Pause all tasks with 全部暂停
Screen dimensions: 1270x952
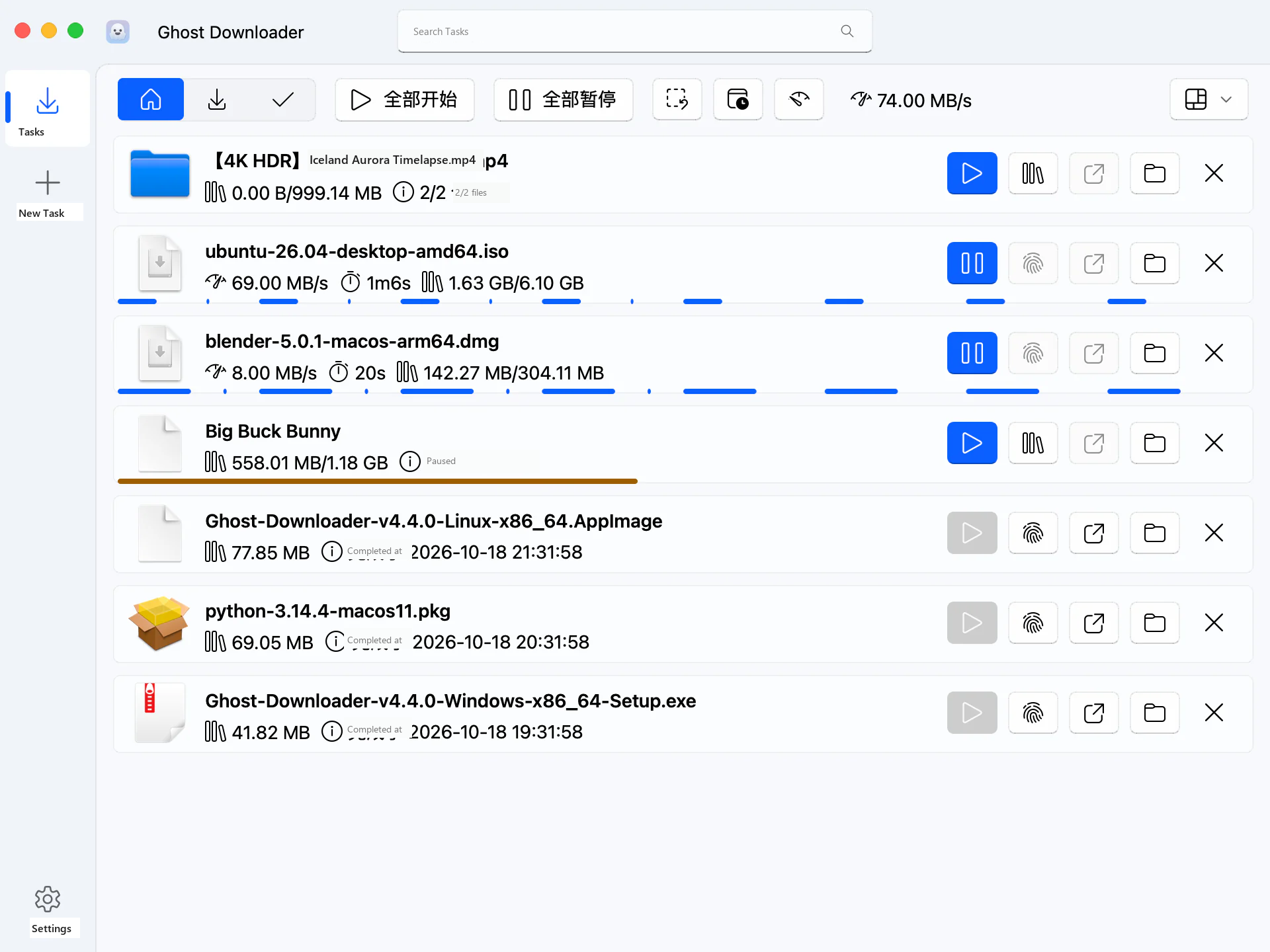tap(564, 100)
